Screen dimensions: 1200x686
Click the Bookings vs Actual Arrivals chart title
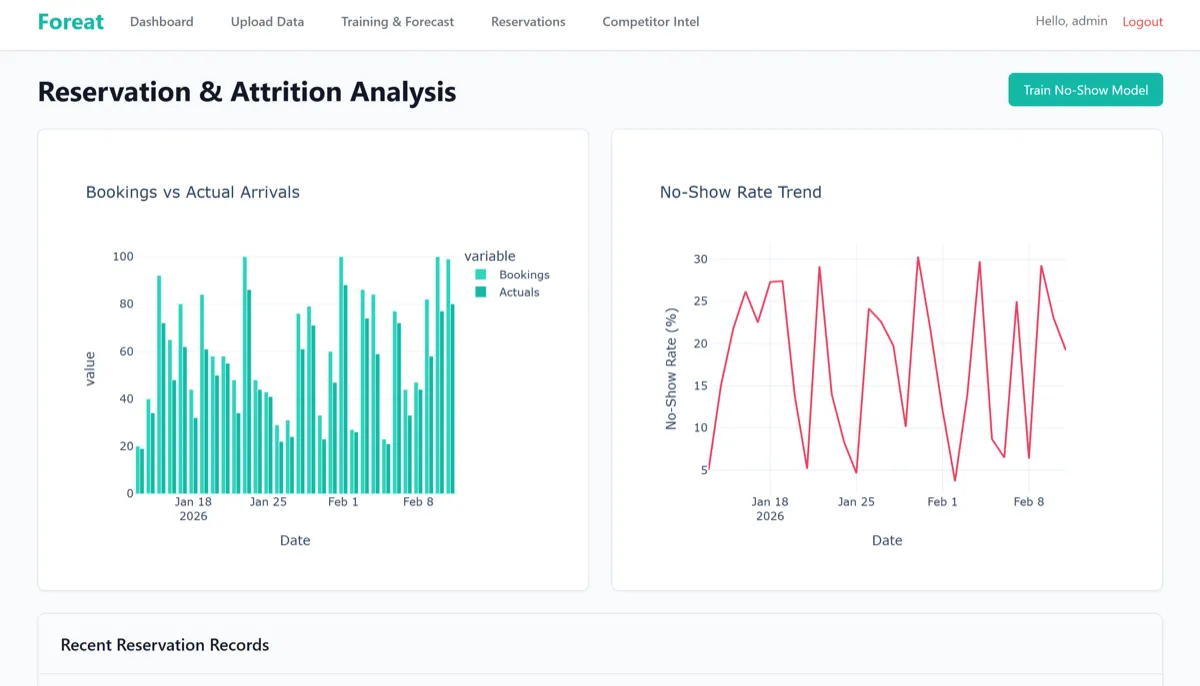[192, 192]
